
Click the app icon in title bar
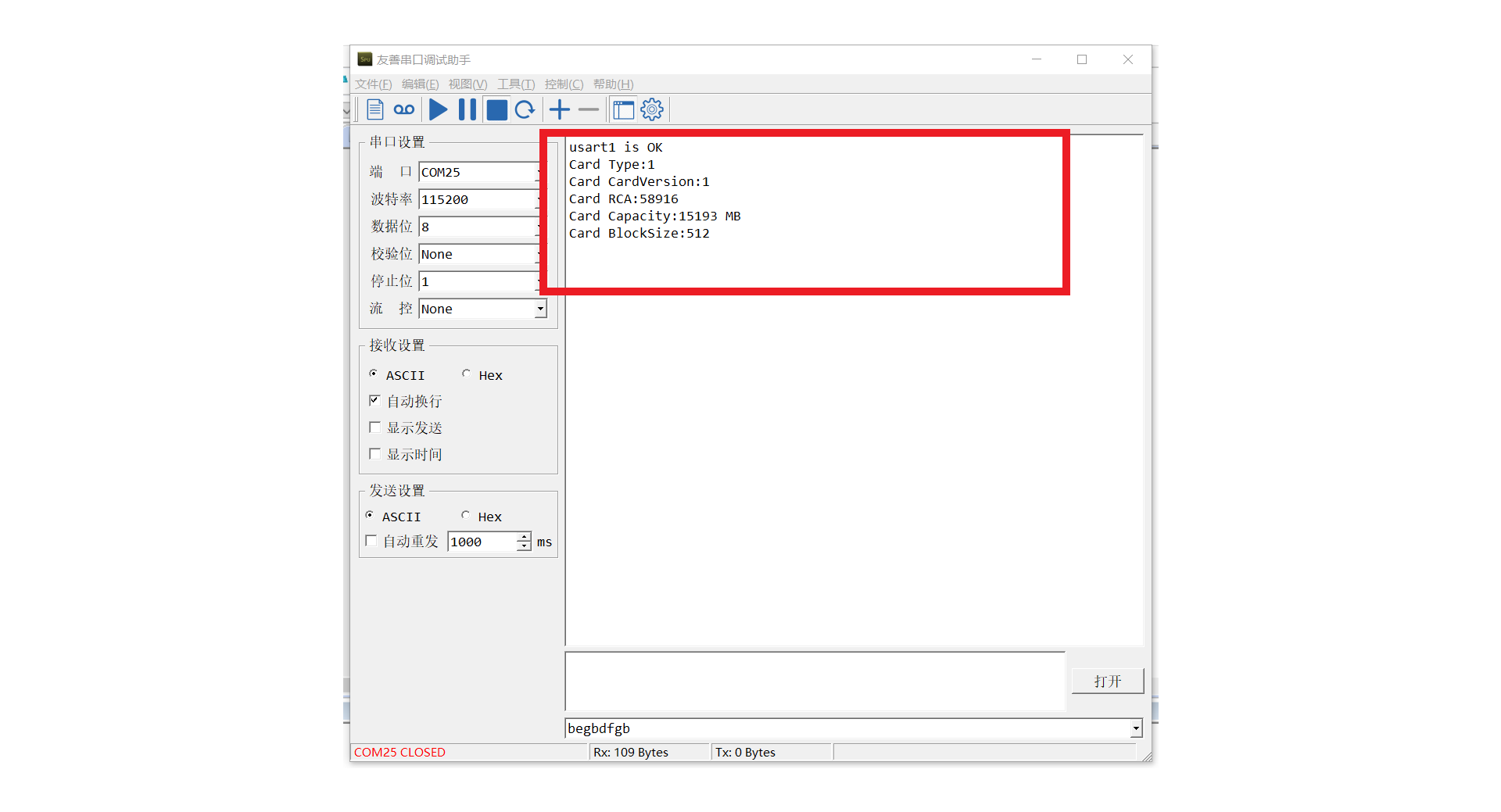[x=365, y=59]
